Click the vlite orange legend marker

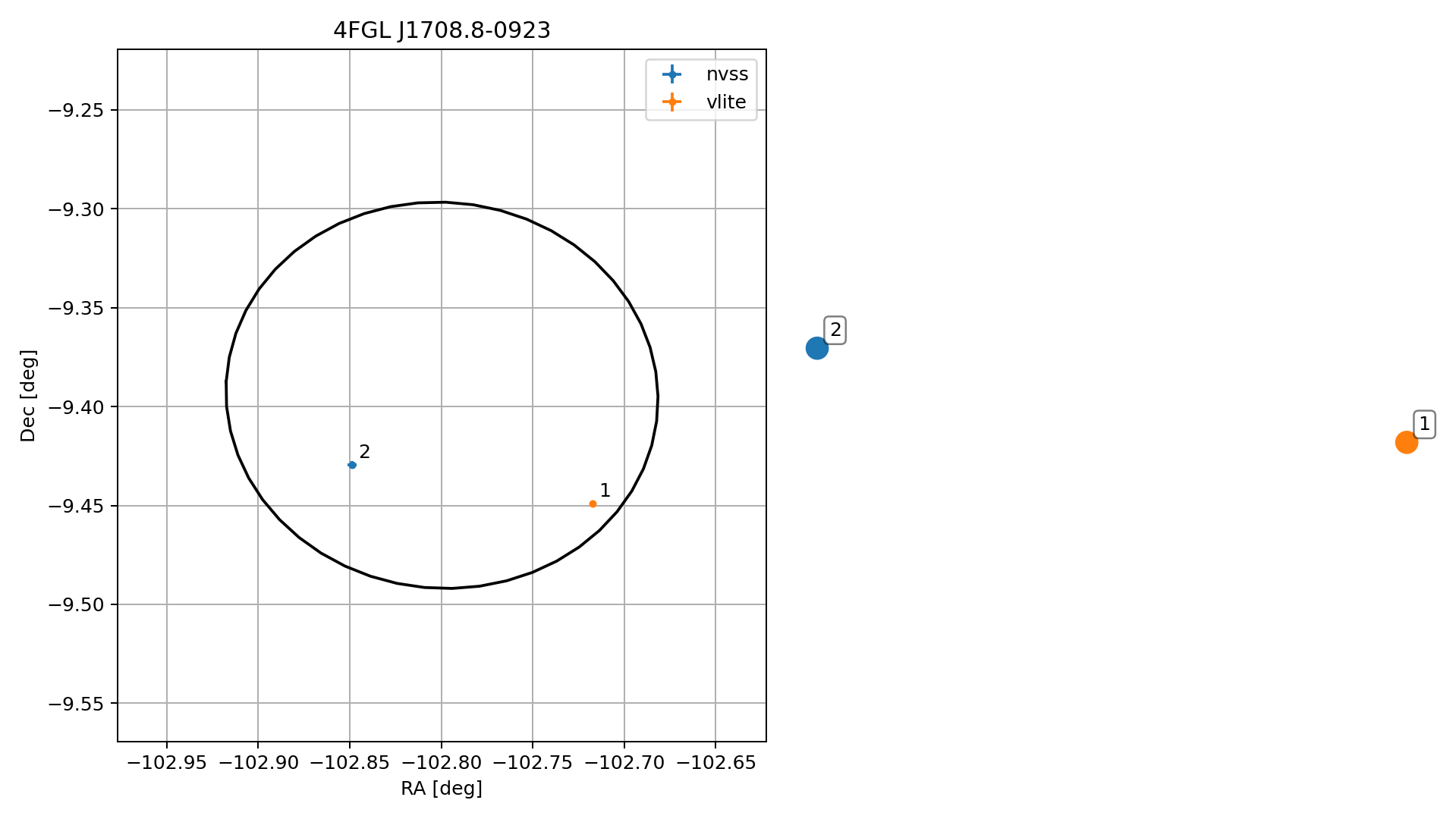click(671, 102)
